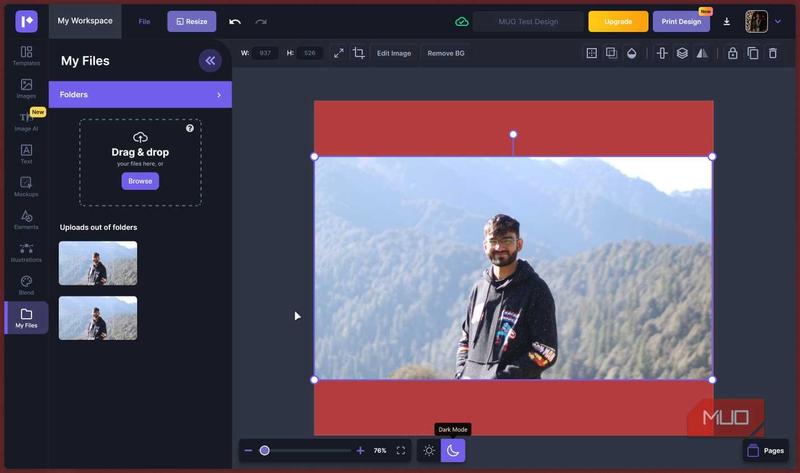Click the crop icon in toolbar
This screenshot has width=800, height=473.
[x=359, y=53]
